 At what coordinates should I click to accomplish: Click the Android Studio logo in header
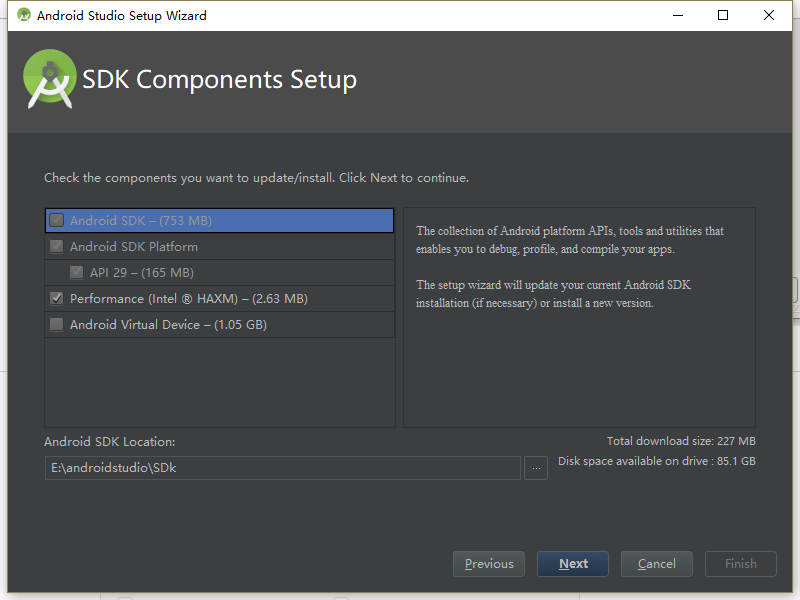tap(49, 79)
